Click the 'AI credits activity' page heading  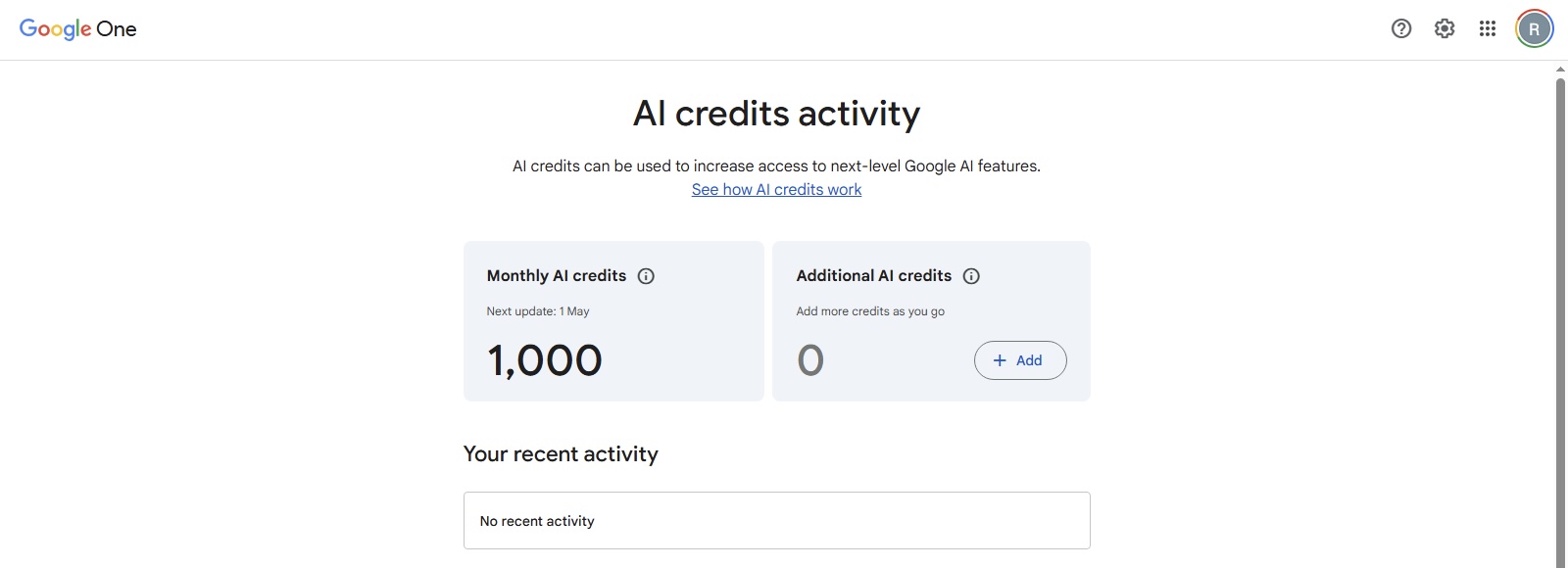pos(776,114)
